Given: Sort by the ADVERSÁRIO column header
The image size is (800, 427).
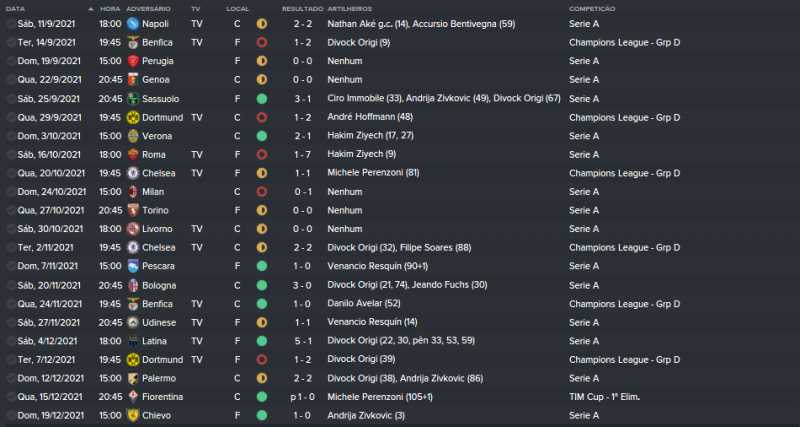Looking at the screenshot, I should [148, 8].
